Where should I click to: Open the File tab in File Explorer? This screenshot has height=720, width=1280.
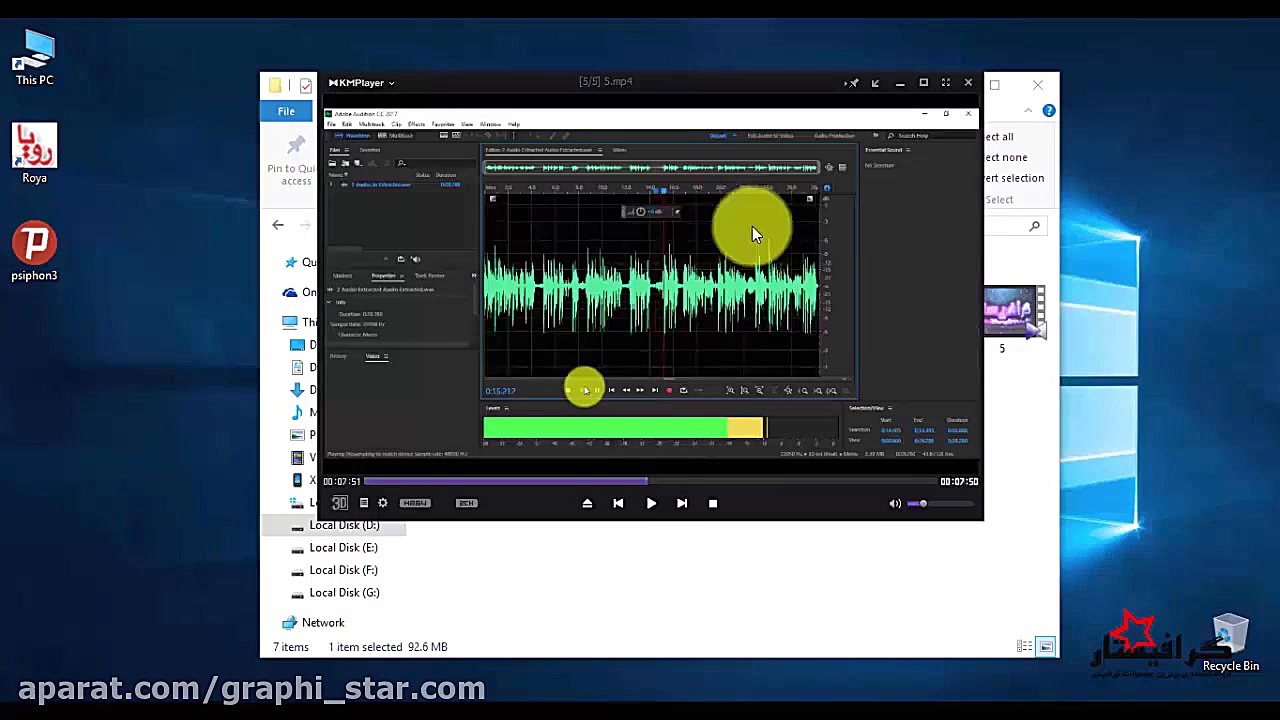pos(286,111)
